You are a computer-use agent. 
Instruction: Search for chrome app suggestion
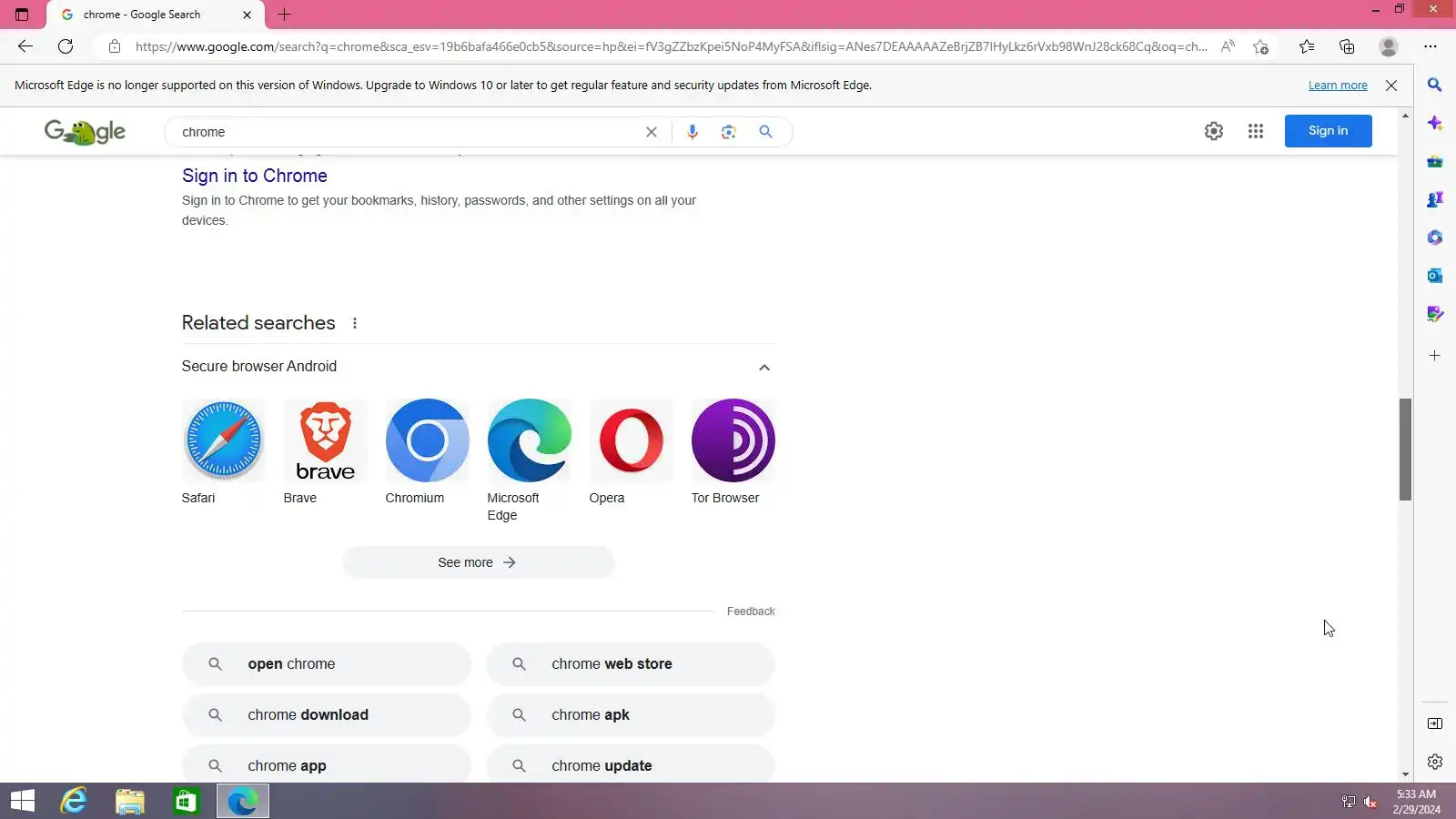pyautogui.click(x=327, y=765)
